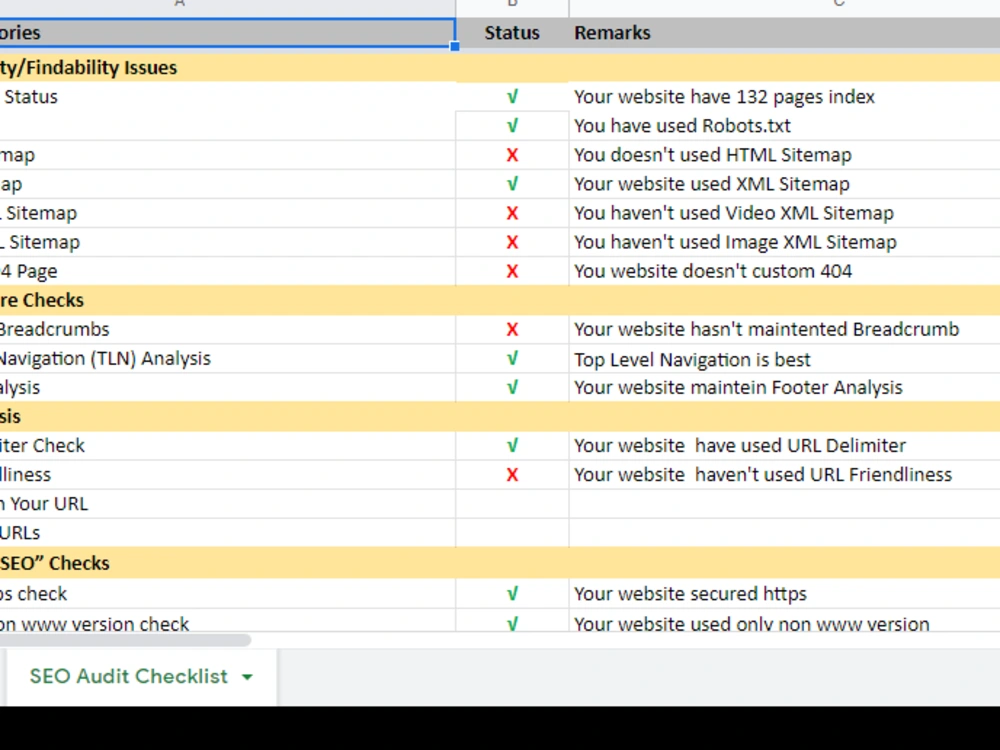1000x750 pixels.
Task: Click the green check for URL Delimiter
Action: [x=512, y=446]
